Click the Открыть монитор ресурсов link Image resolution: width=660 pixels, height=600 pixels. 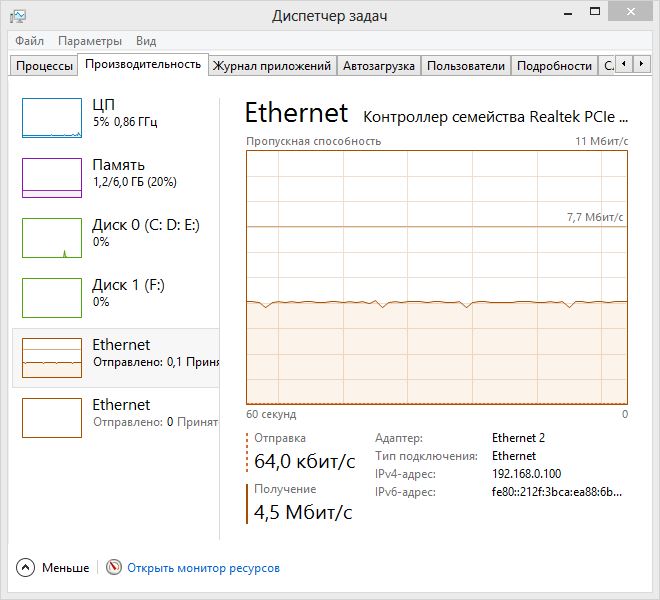point(203,568)
